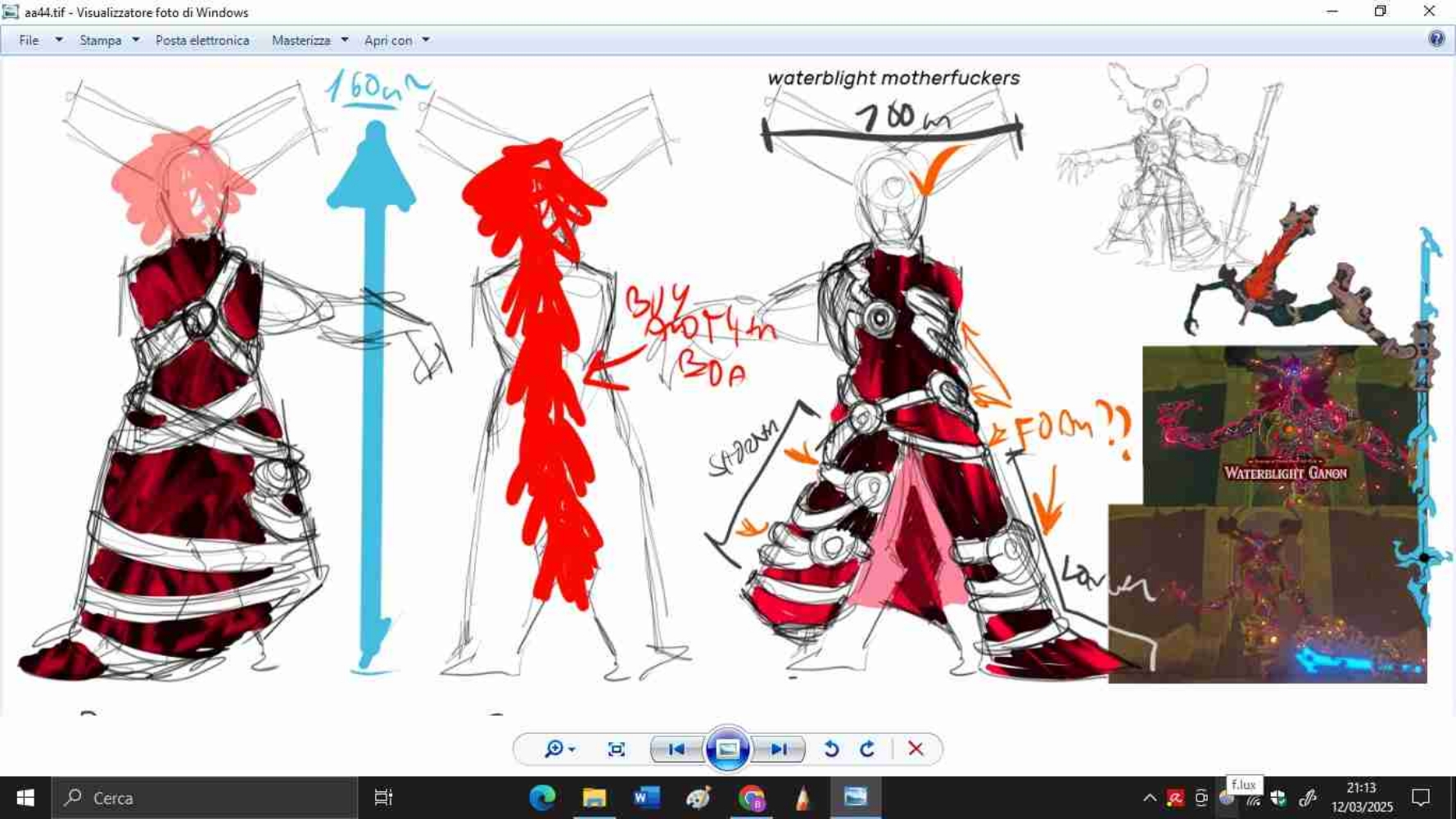The image size is (1456, 819).
Task: Open Paint from the taskbar
Action: [697, 797]
